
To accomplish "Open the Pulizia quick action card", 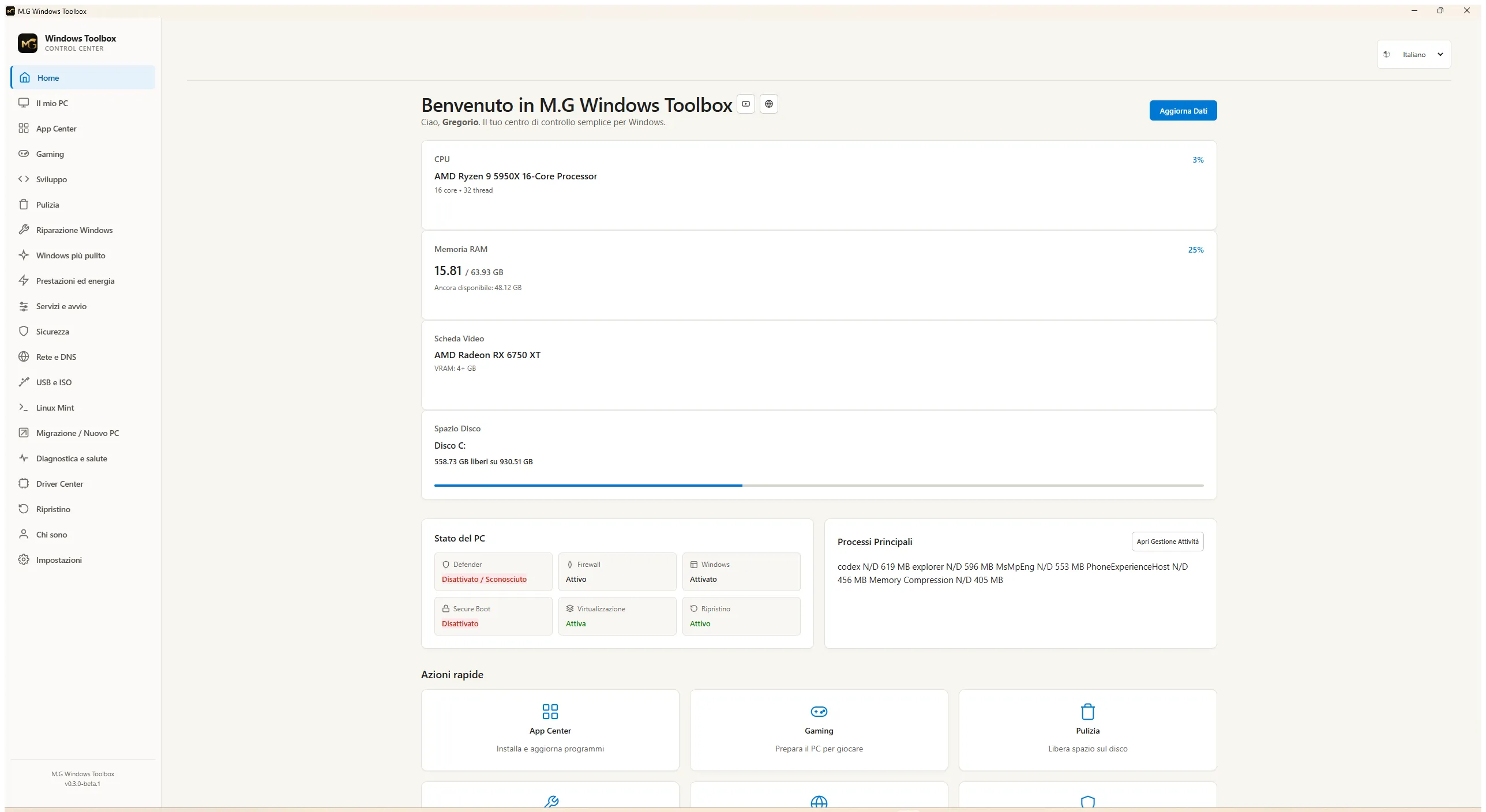I will (x=1088, y=730).
